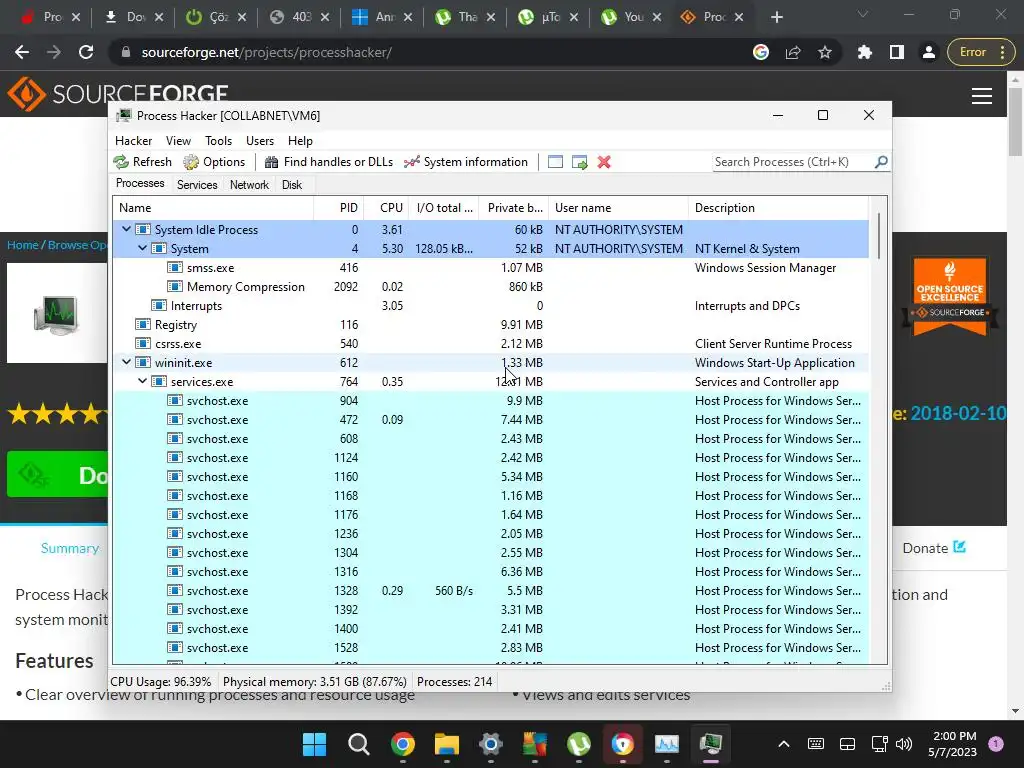Open the Summary tab on SourceForge
The width and height of the screenshot is (1024, 768).
(70, 548)
